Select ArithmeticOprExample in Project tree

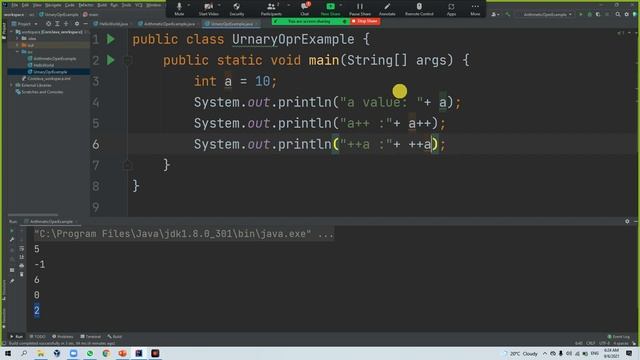[x=51, y=58]
